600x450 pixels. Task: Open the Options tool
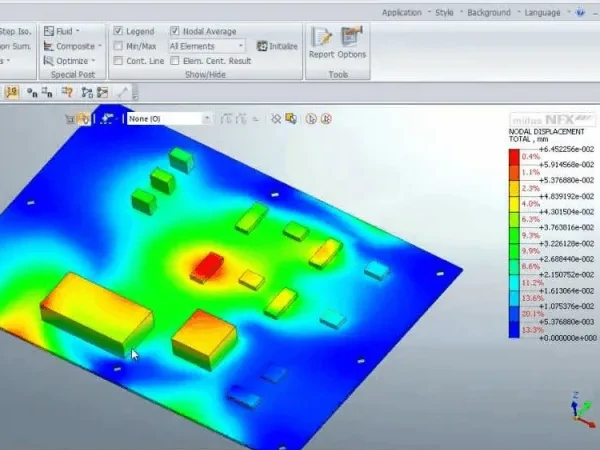[x=352, y=43]
